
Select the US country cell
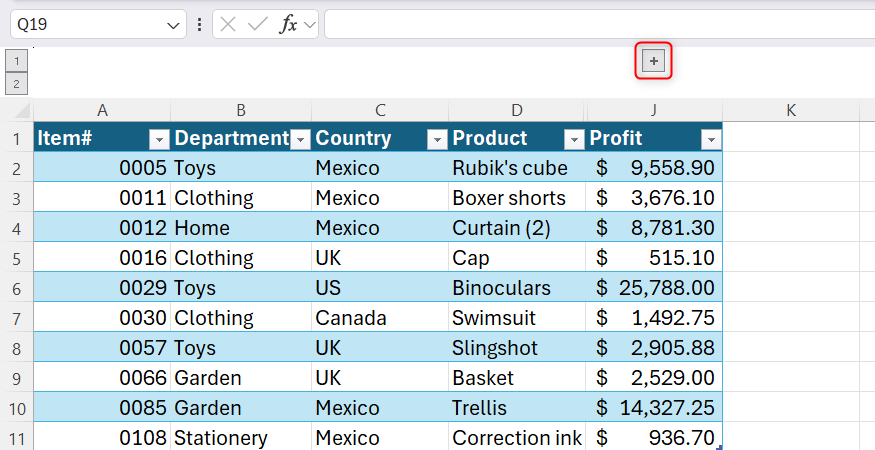coord(380,288)
